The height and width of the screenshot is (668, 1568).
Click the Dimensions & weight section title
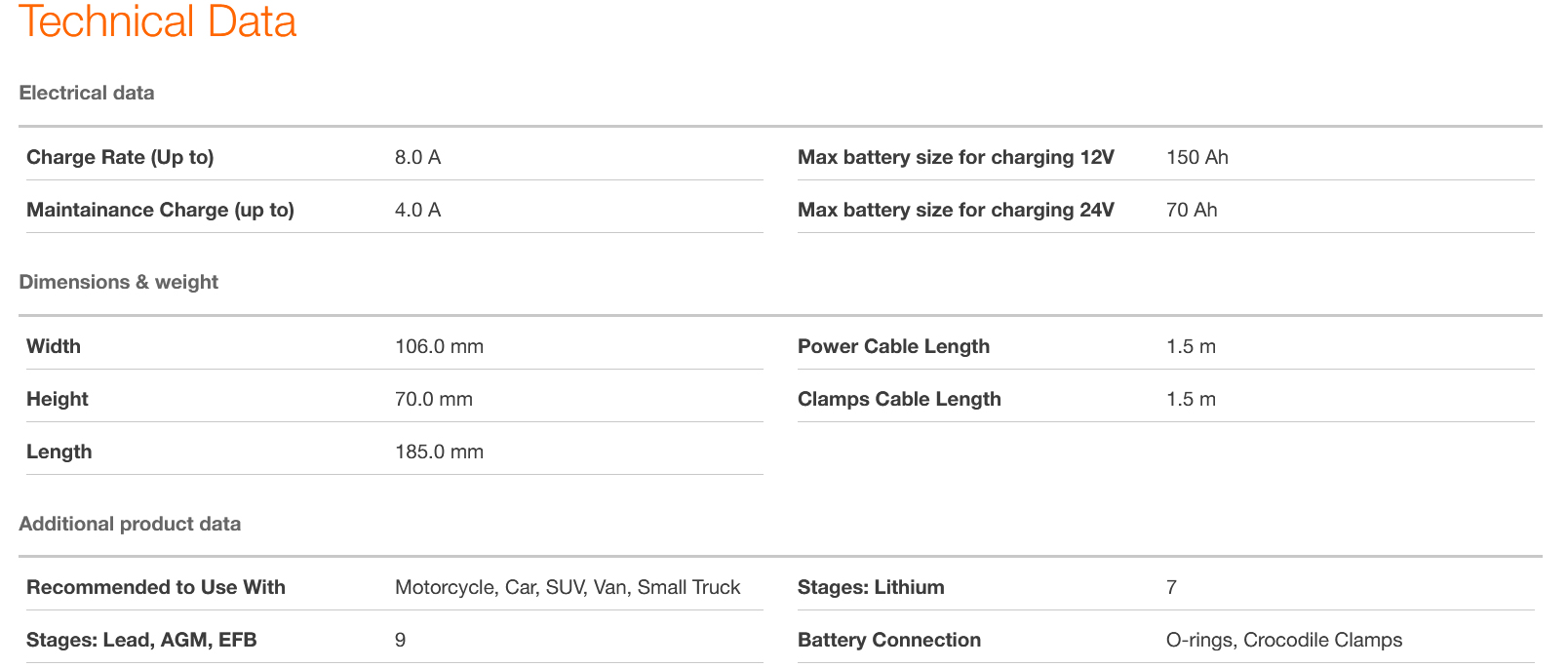coord(118,282)
